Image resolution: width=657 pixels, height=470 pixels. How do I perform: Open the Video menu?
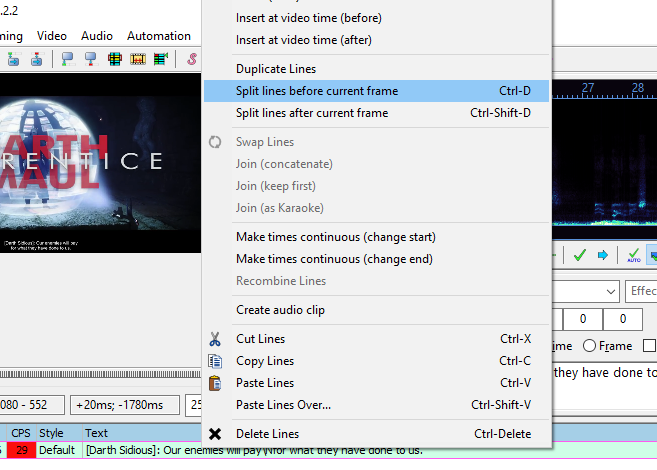pos(52,36)
